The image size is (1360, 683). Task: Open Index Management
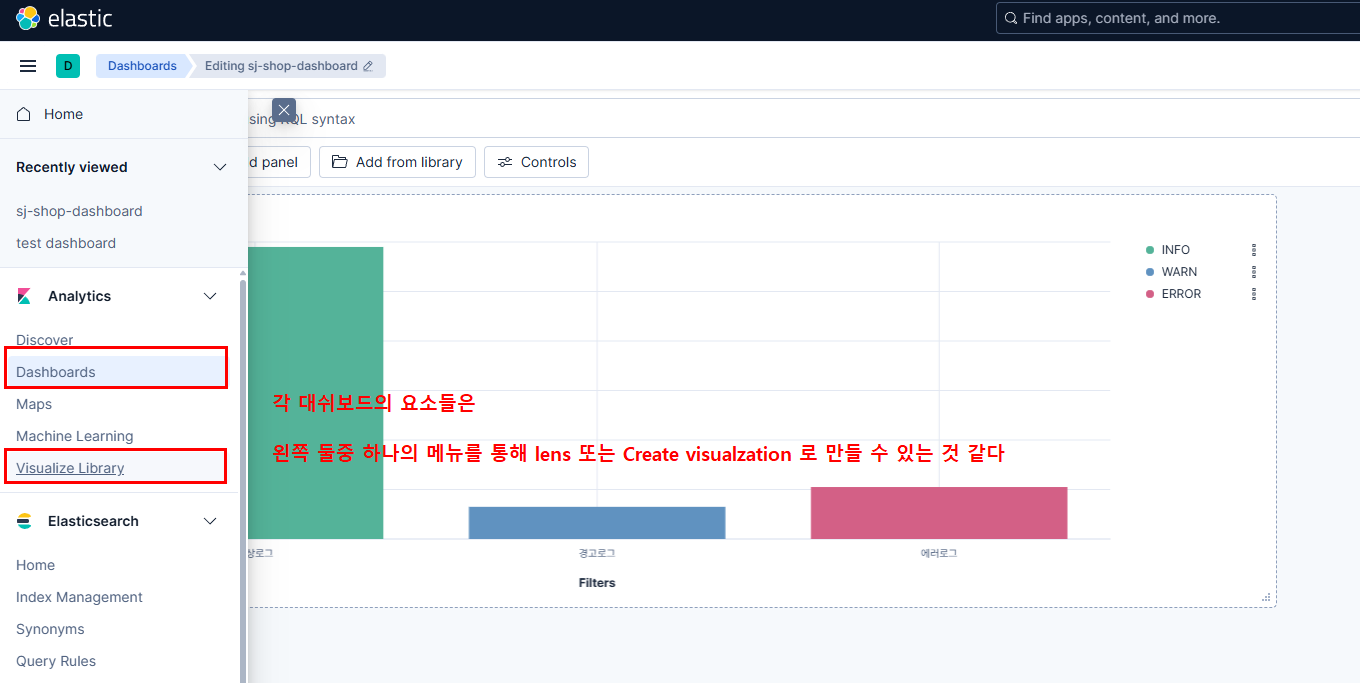click(x=79, y=597)
